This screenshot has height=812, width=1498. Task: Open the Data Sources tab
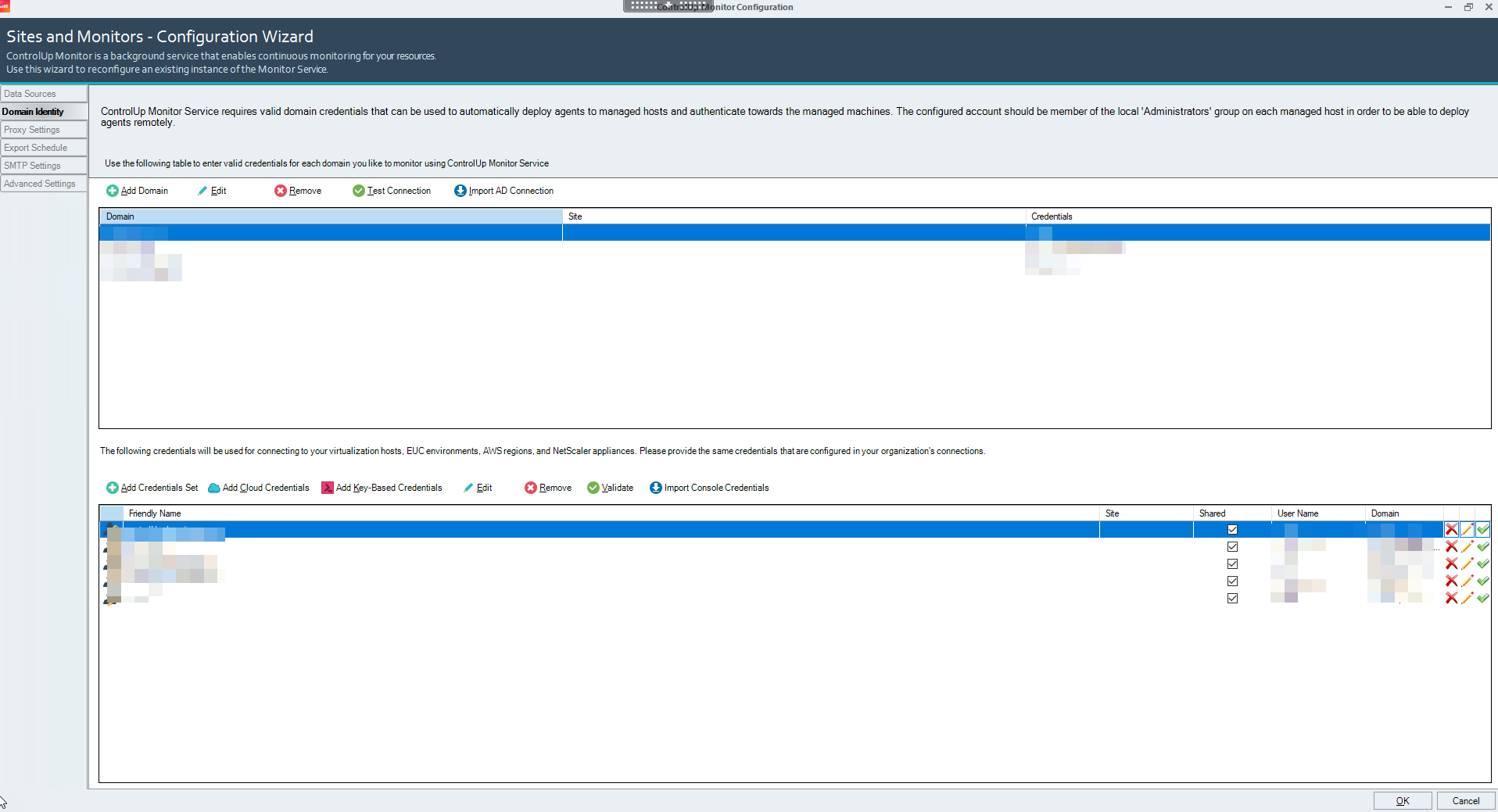[x=44, y=94]
